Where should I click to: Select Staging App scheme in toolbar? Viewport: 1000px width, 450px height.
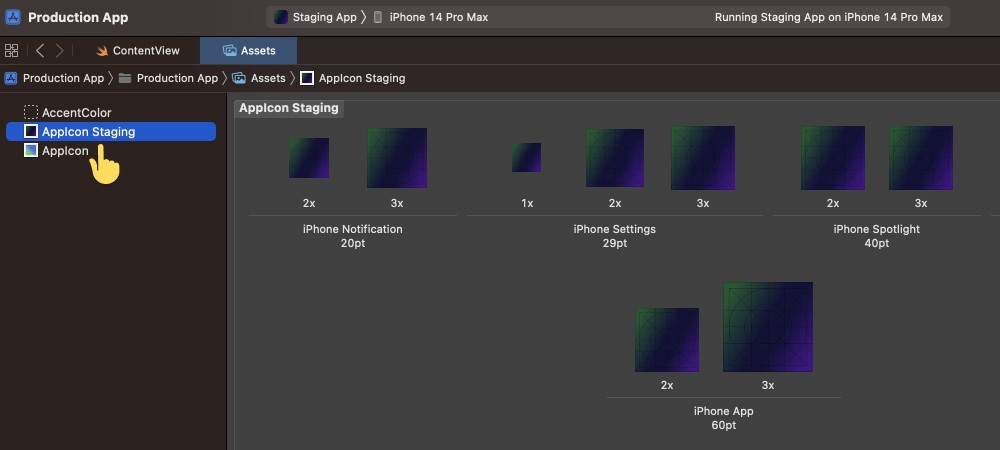point(315,17)
